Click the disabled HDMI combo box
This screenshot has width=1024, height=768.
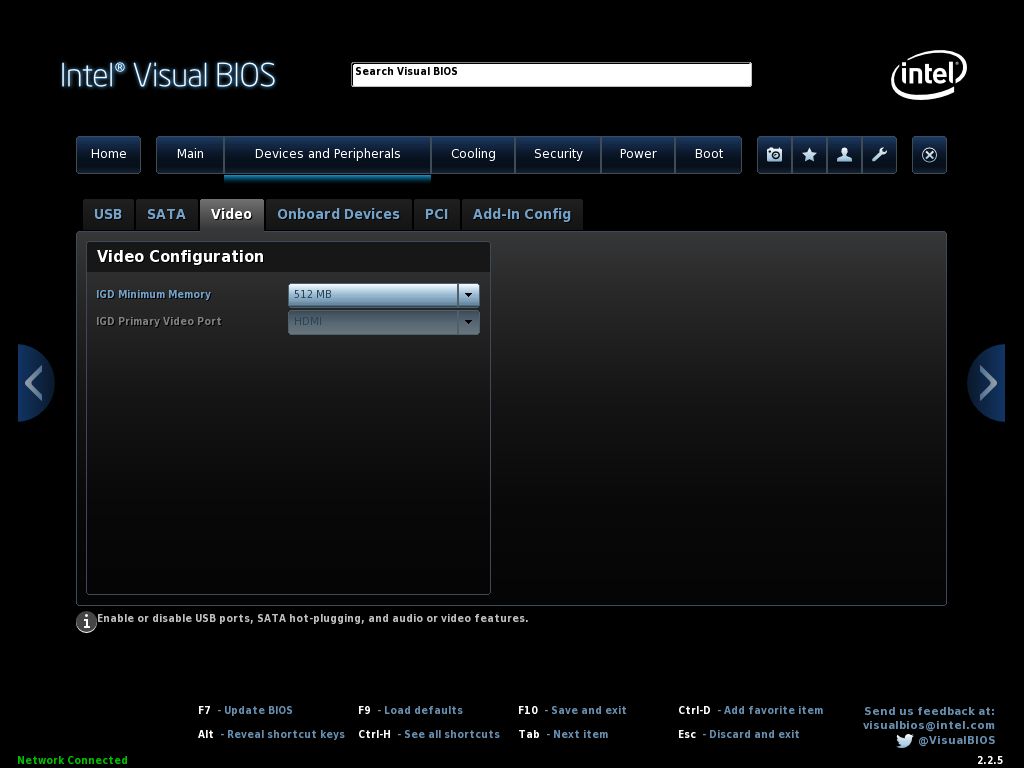click(x=373, y=322)
